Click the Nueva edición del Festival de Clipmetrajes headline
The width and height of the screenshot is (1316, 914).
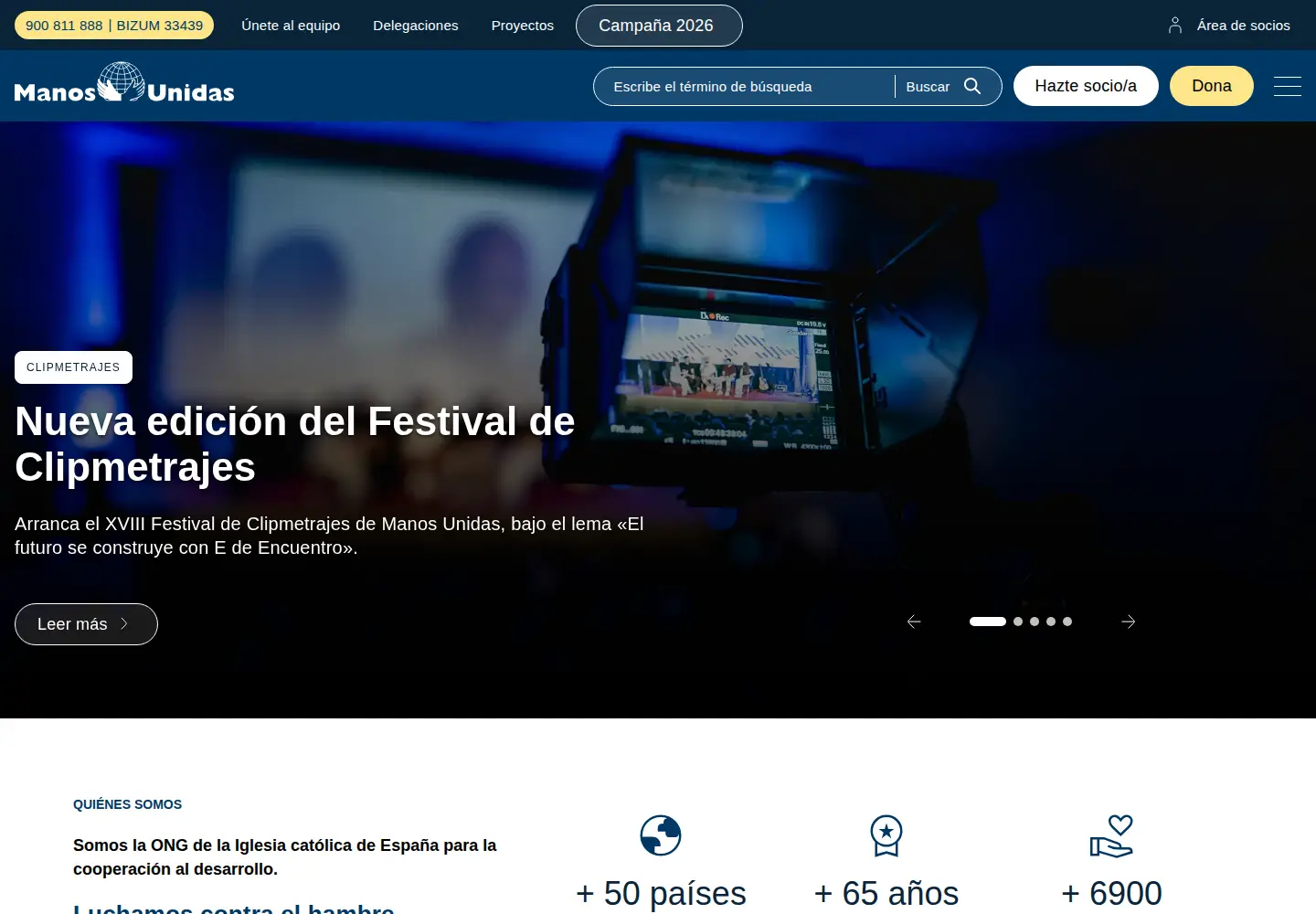coord(295,444)
